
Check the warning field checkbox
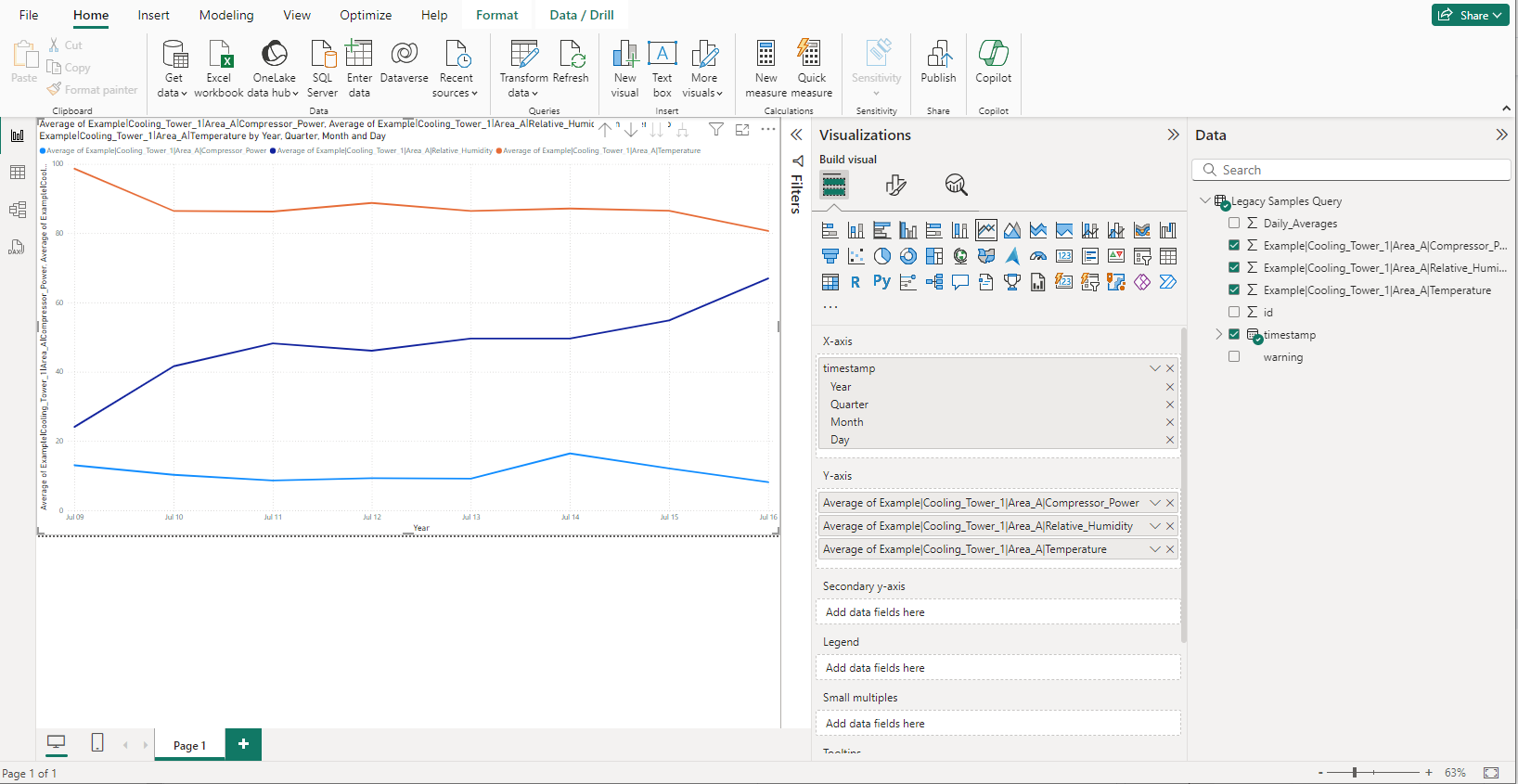pos(1234,357)
